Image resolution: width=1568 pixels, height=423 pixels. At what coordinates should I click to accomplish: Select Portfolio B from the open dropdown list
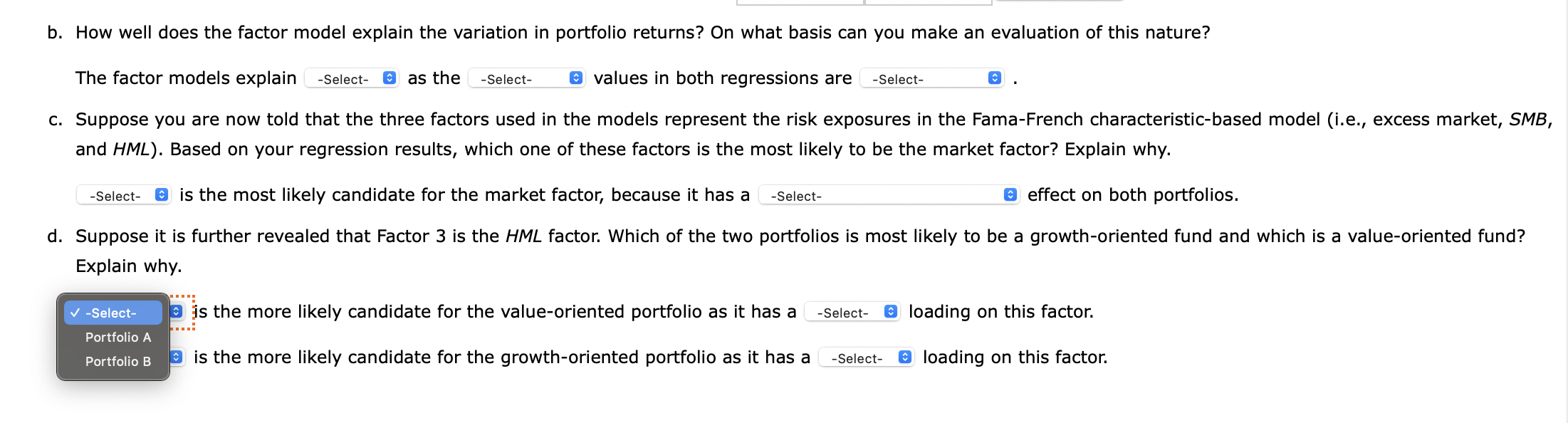pyautogui.click(x=117, y=361)
